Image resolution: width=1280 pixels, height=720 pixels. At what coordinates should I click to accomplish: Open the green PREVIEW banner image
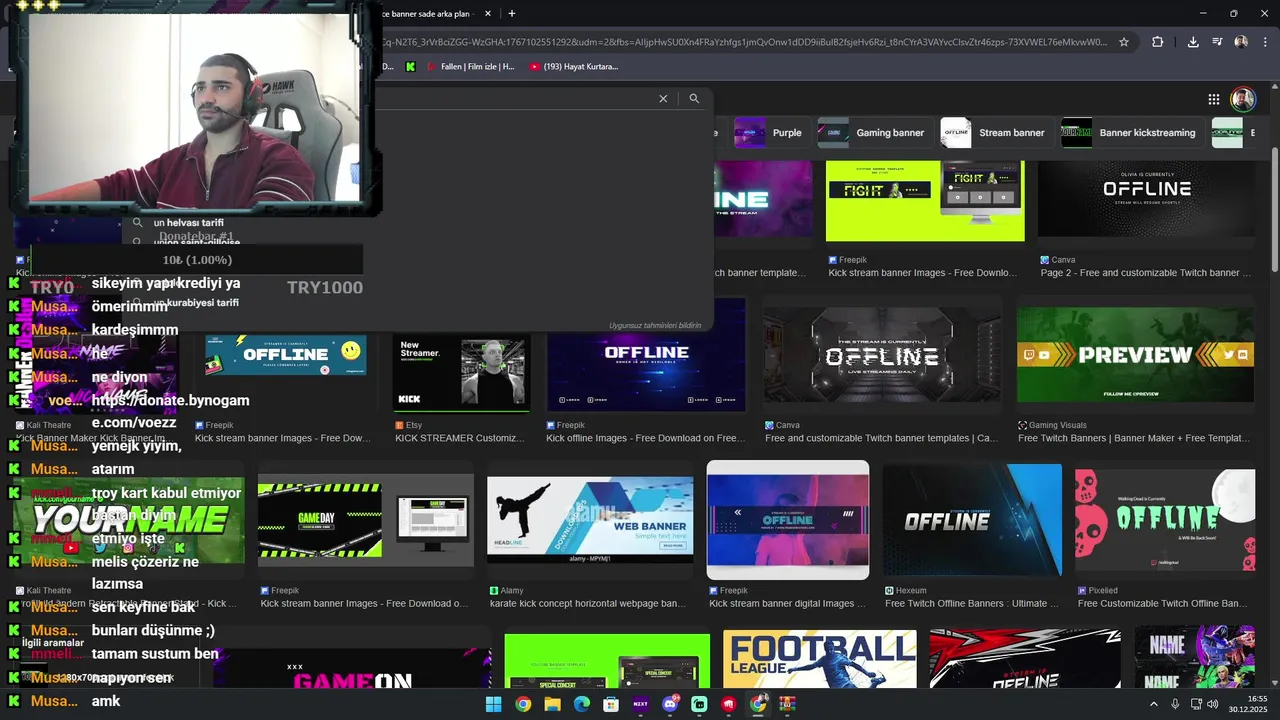[x=1135, y=355]
